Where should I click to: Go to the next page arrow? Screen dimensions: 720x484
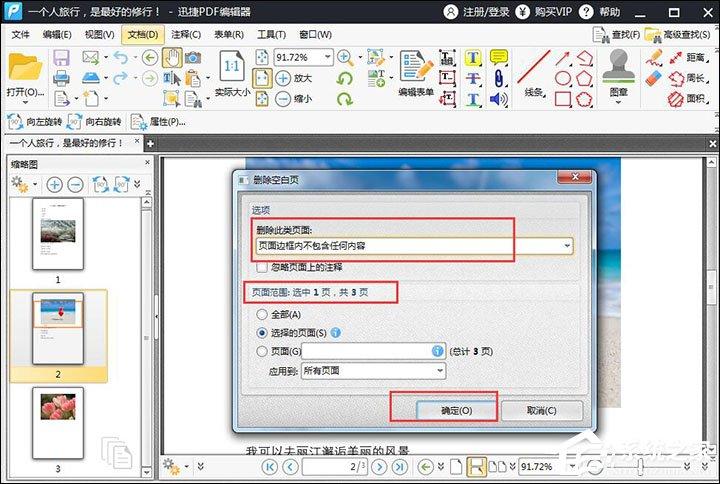point(379,467)
